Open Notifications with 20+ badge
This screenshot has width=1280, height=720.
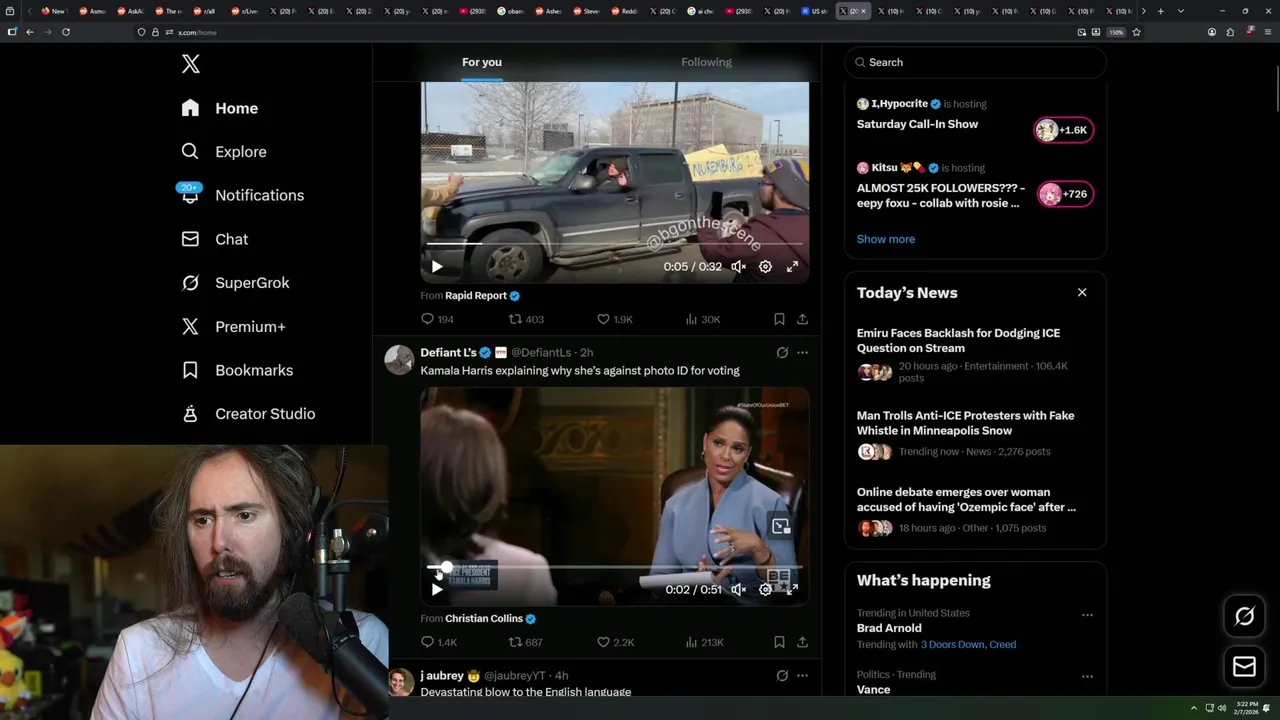click(242, 195)
